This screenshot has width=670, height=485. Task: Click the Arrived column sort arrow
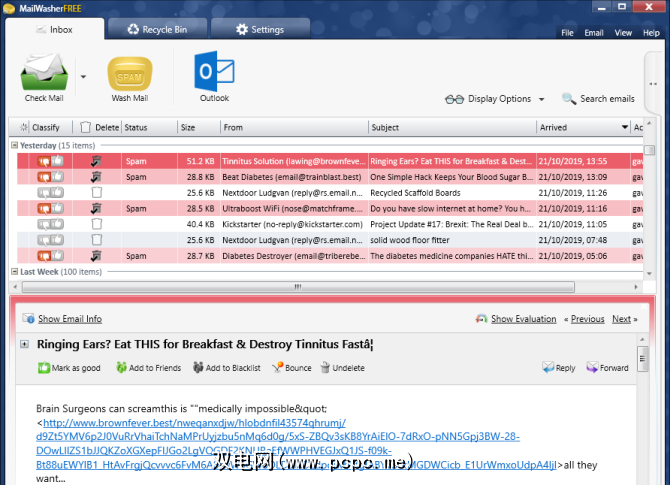(x=624, y=127)
